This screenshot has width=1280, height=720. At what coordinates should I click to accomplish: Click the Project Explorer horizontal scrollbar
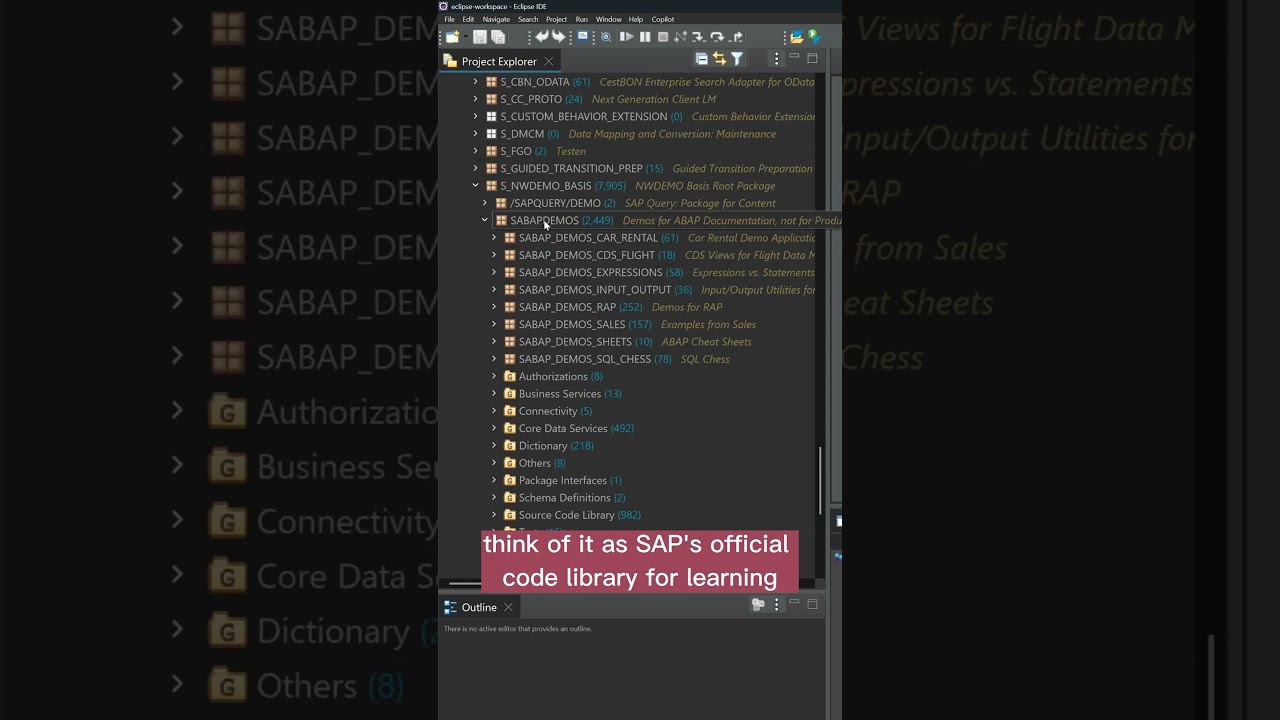pyautogui.click(x=465, y=583)
